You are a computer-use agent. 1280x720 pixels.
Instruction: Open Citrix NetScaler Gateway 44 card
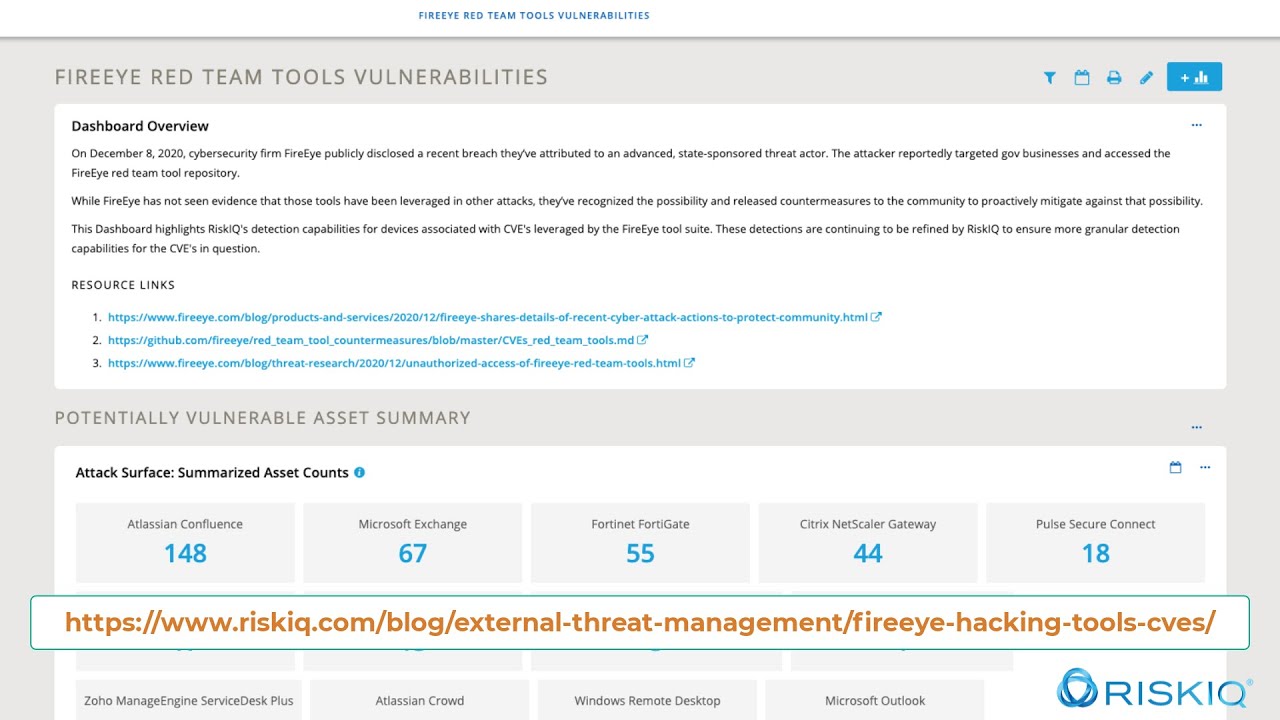pyautogui.click(x=868, y=542)
